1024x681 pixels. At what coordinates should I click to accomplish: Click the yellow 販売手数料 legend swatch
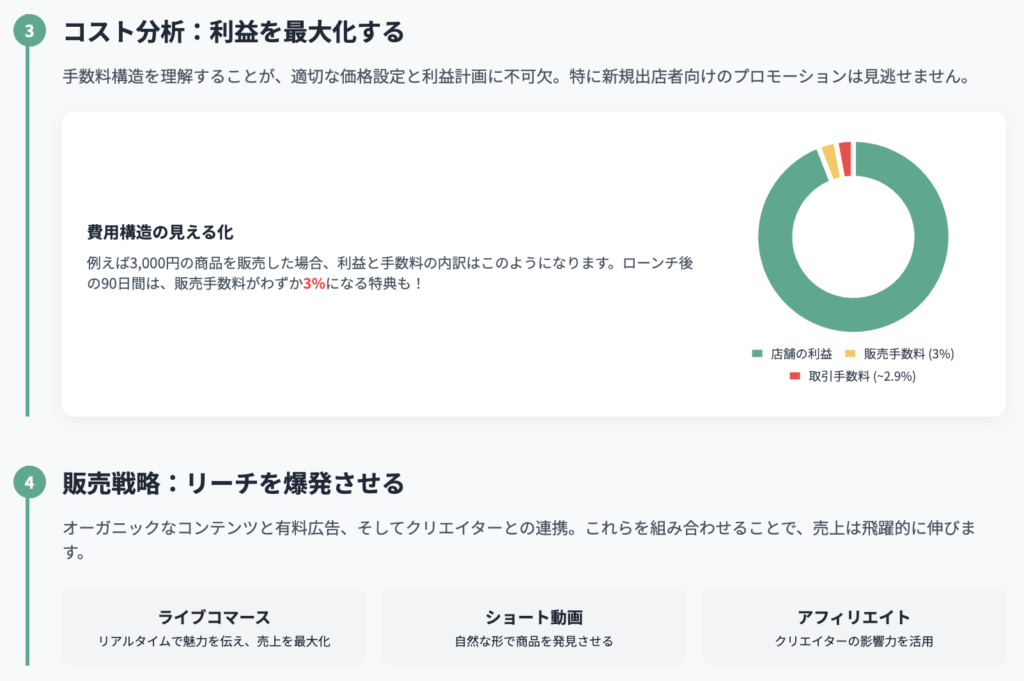pos(850,354)
